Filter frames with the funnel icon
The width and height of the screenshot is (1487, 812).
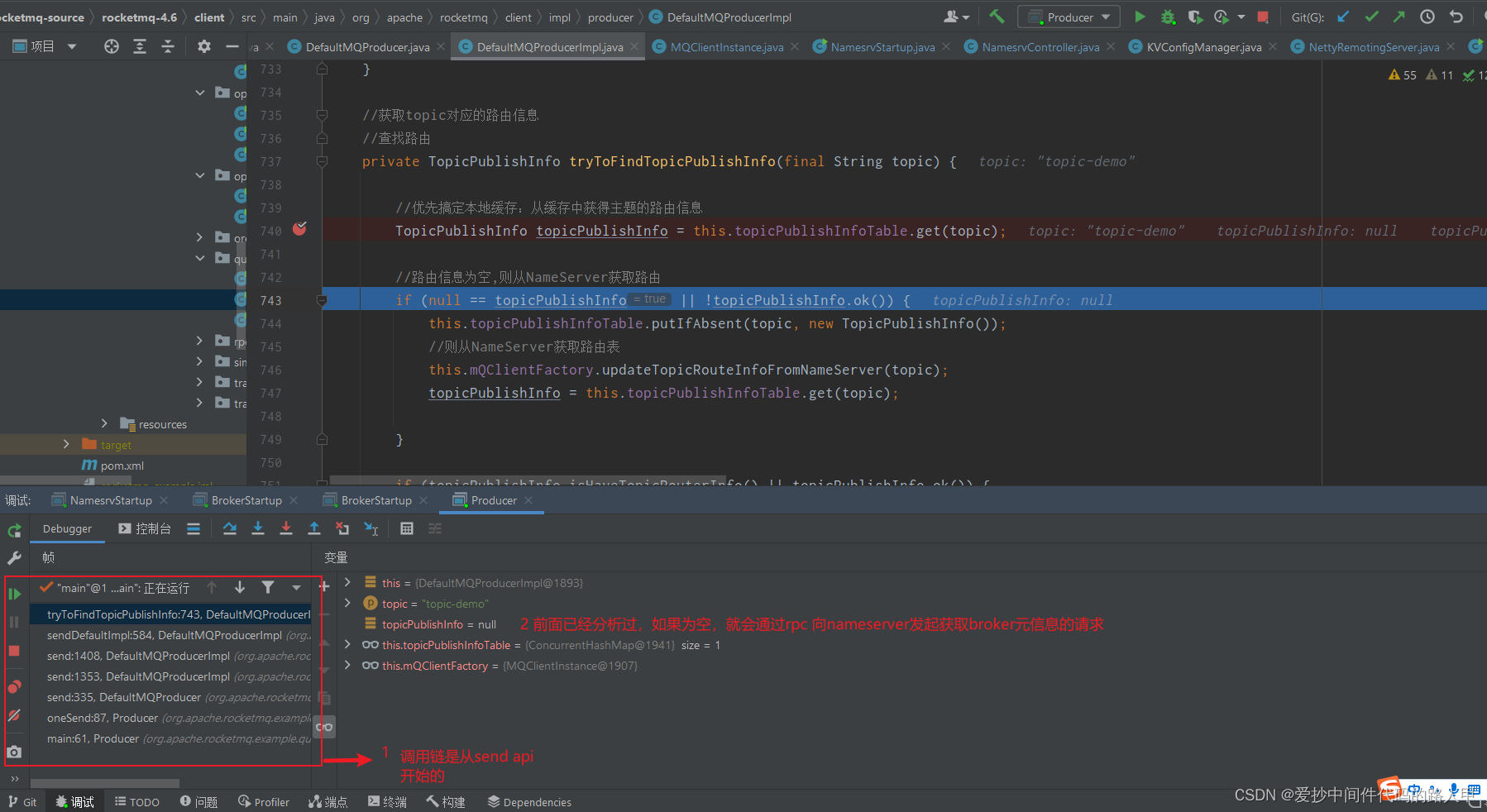point(268,587)
